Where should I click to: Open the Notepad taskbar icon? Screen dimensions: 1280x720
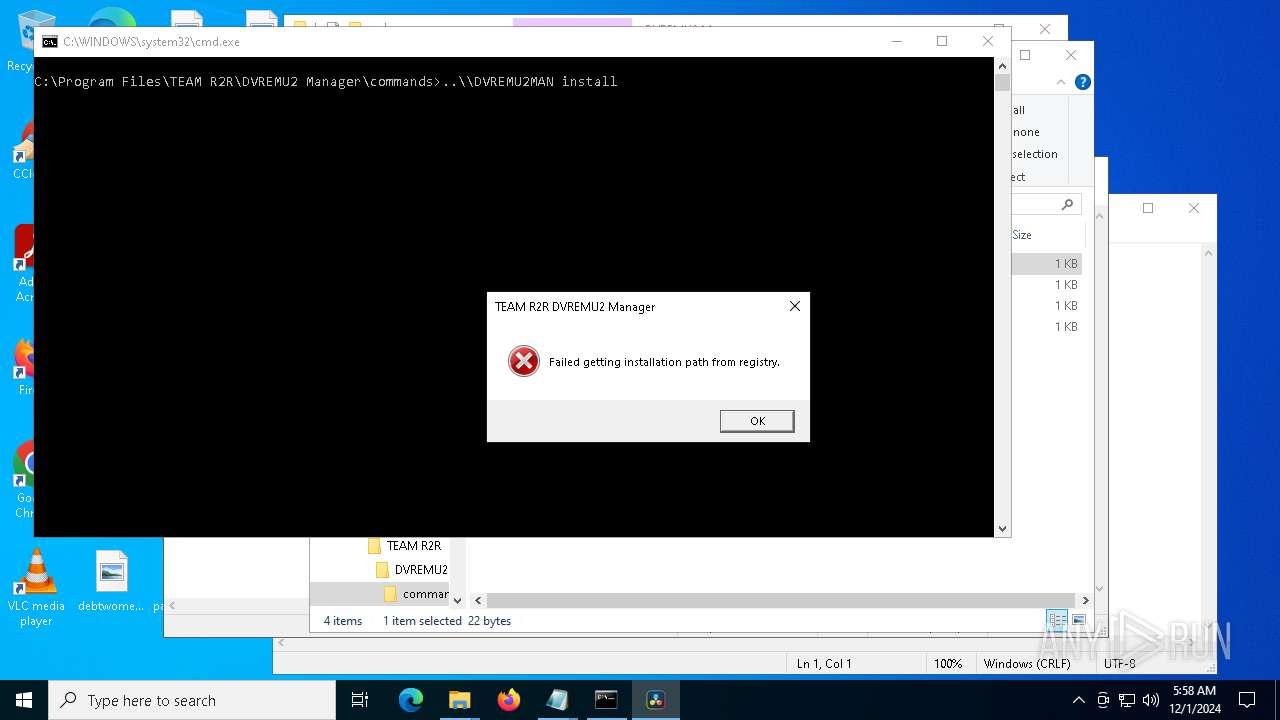tap(557, 700)
